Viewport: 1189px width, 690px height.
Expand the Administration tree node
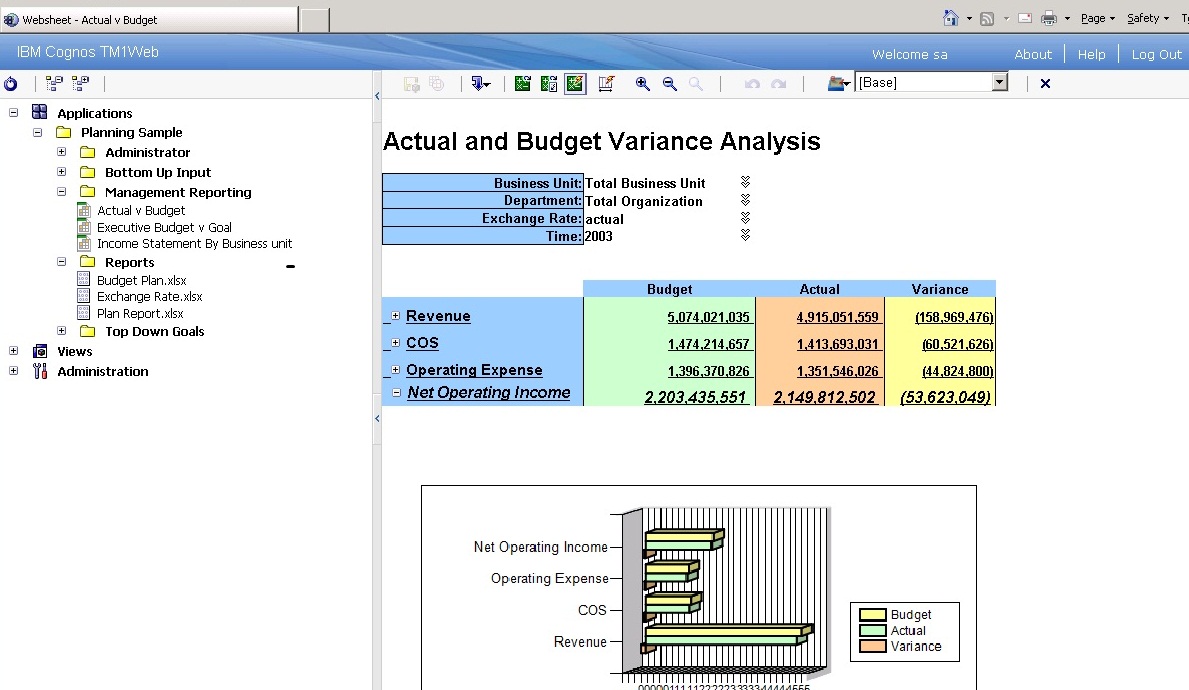13,371
